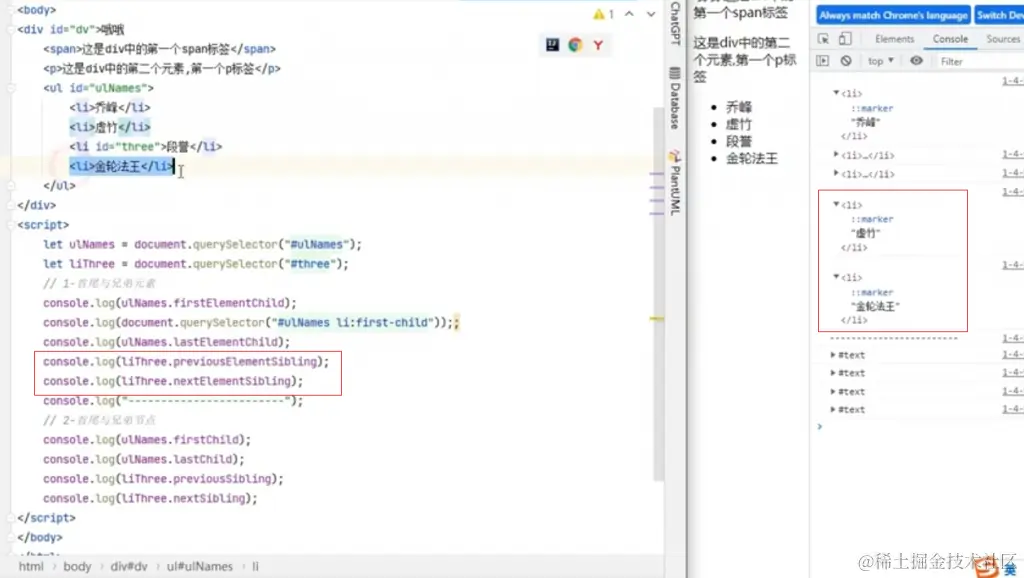
Task: Click console.log(ulNames.firstElementChild) line
Action: (170, 303)
